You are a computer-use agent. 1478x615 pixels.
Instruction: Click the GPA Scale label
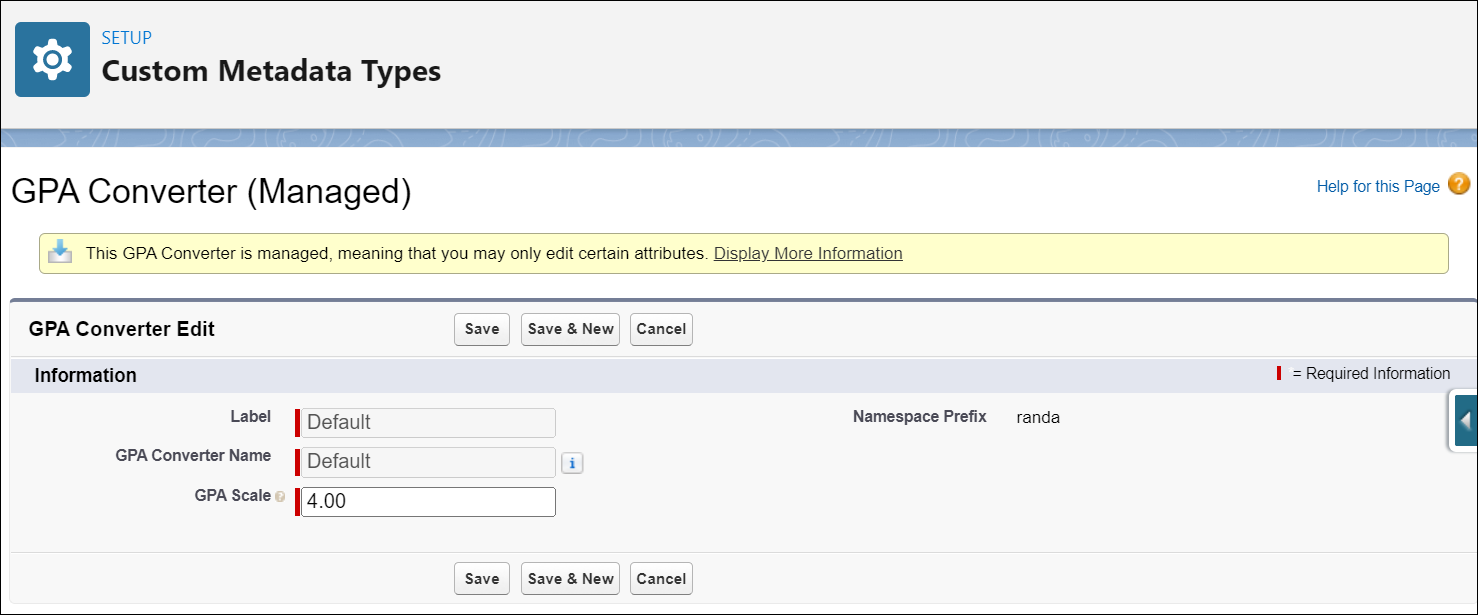pyautogui.click(x=233, y=495)
